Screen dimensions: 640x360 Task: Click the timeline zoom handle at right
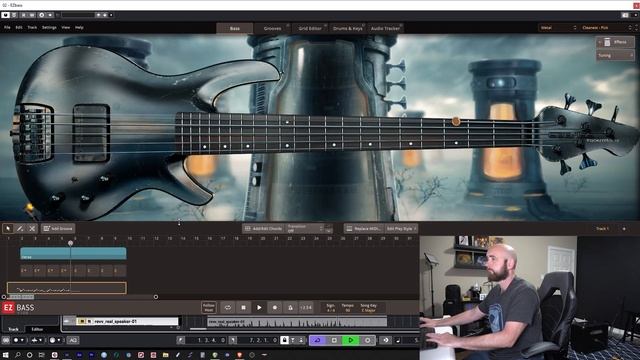(156, 297)
